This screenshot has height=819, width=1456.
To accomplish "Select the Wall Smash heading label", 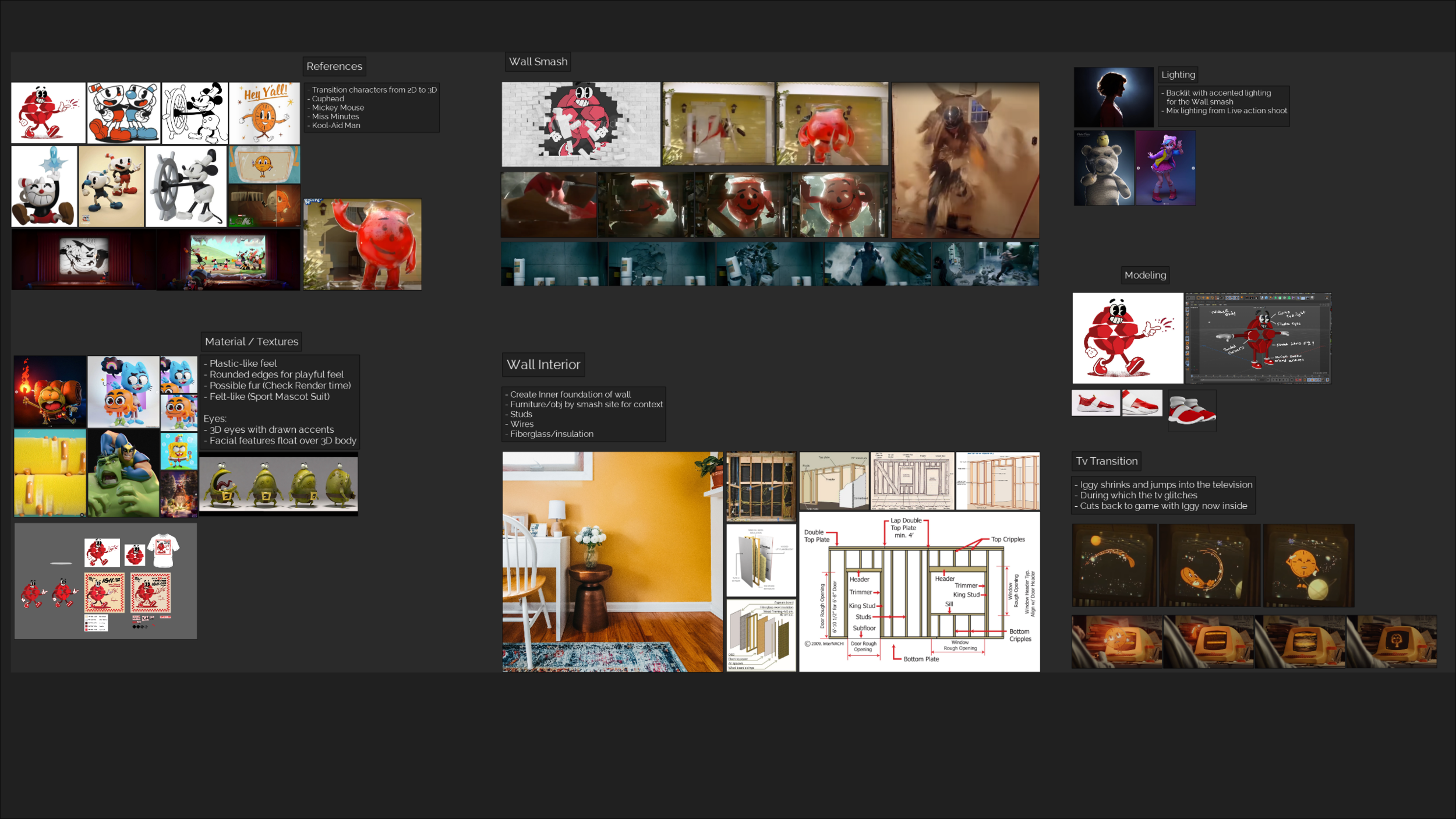I will (538, 62).
